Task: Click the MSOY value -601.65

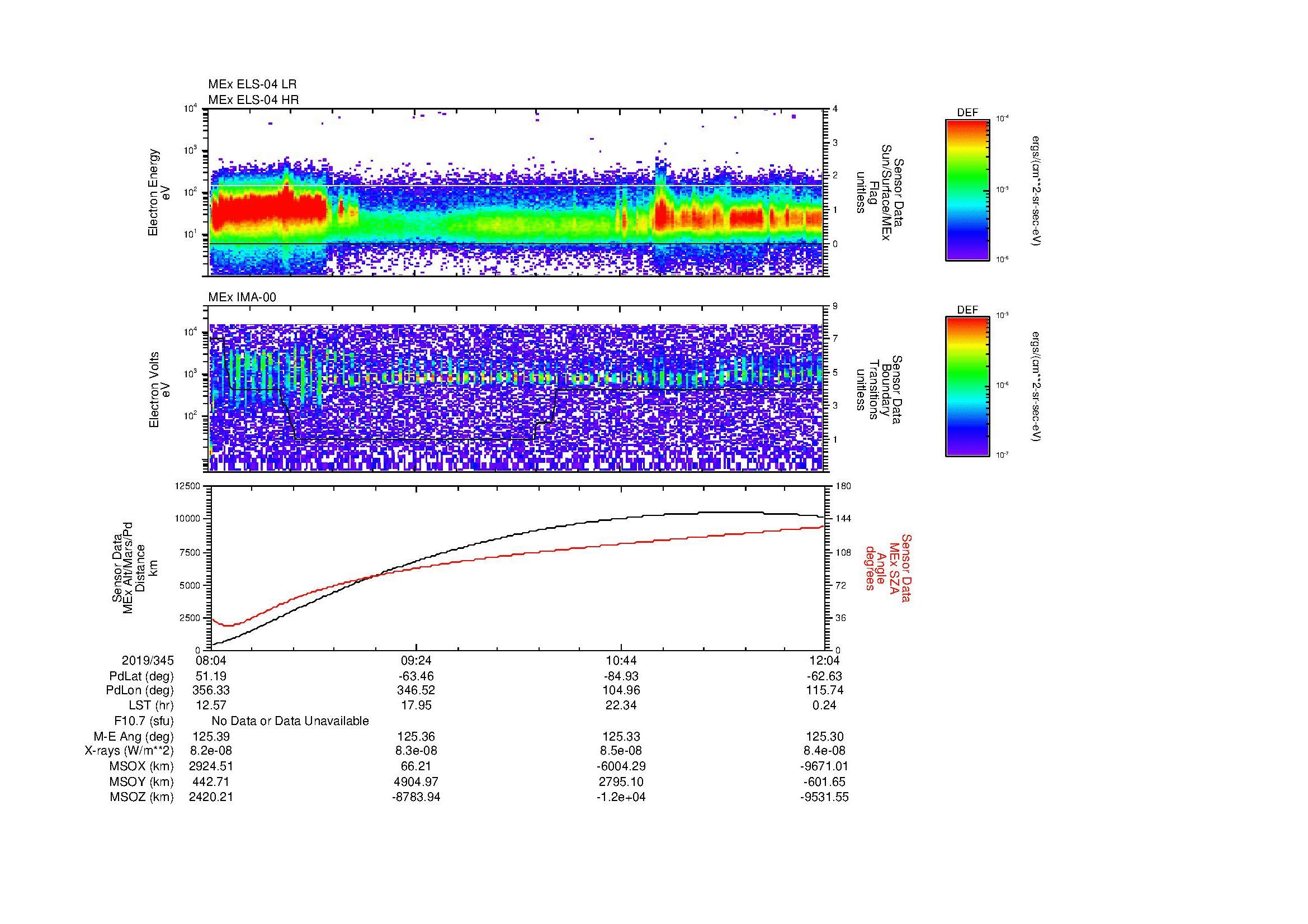Action: coord(824,781)
